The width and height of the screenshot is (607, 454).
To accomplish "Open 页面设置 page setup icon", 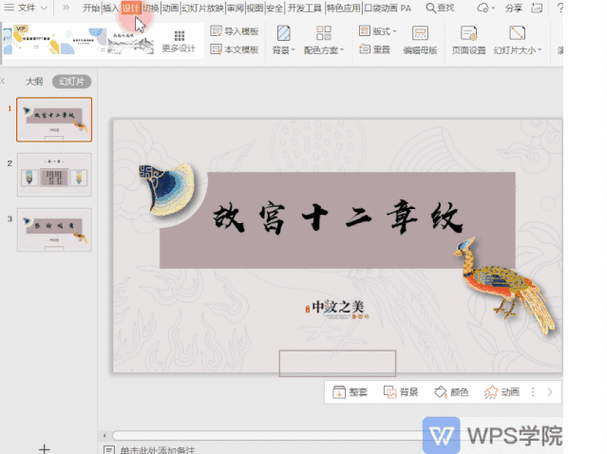I will click(468, 33).
